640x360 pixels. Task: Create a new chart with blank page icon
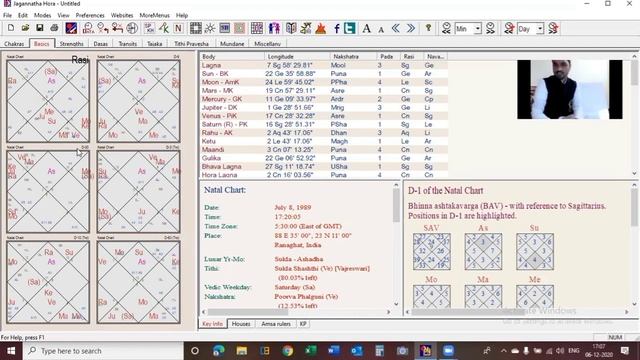(11, 28)
